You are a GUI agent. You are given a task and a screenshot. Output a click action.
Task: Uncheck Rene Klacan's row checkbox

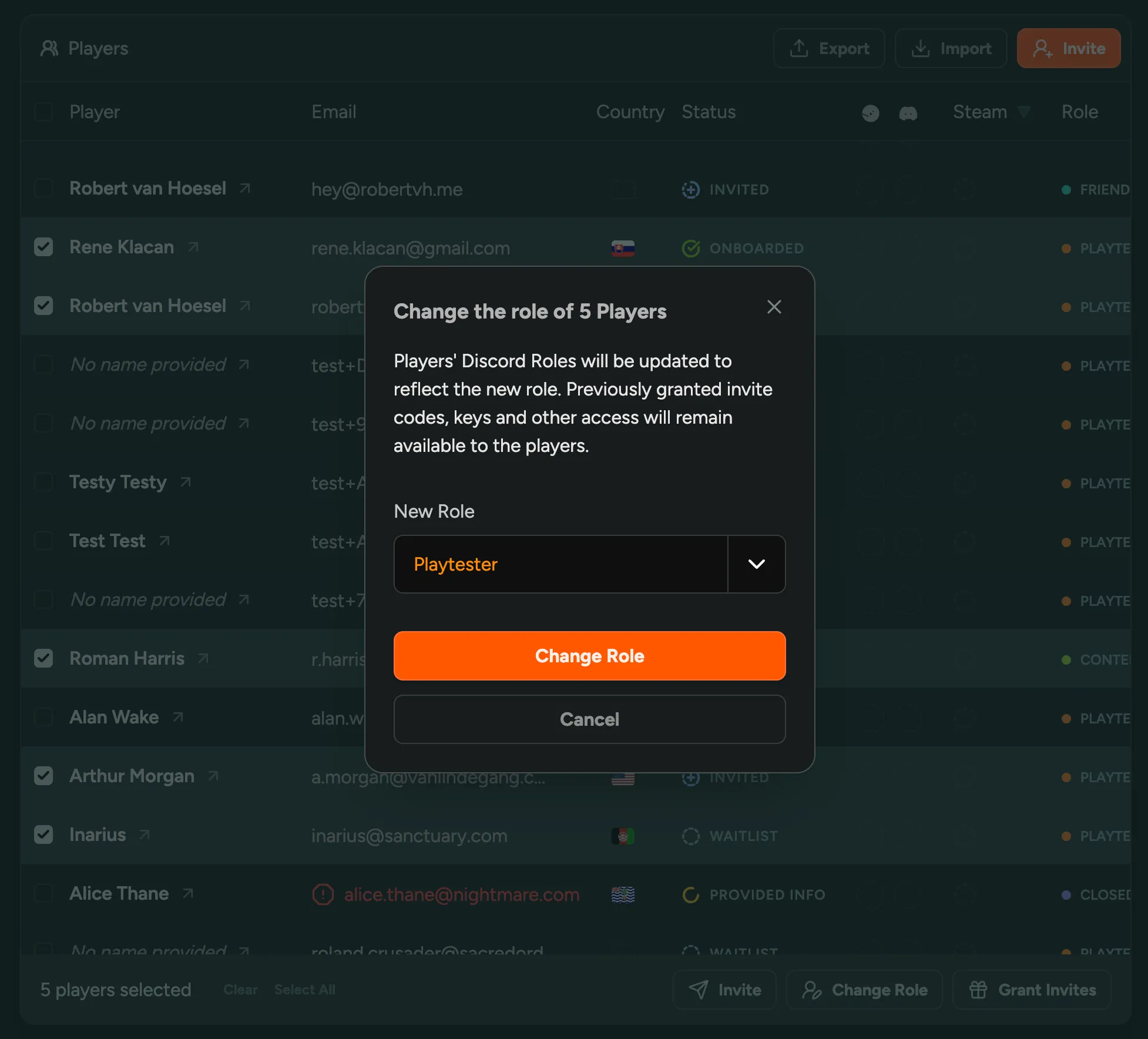coord(44,247)
